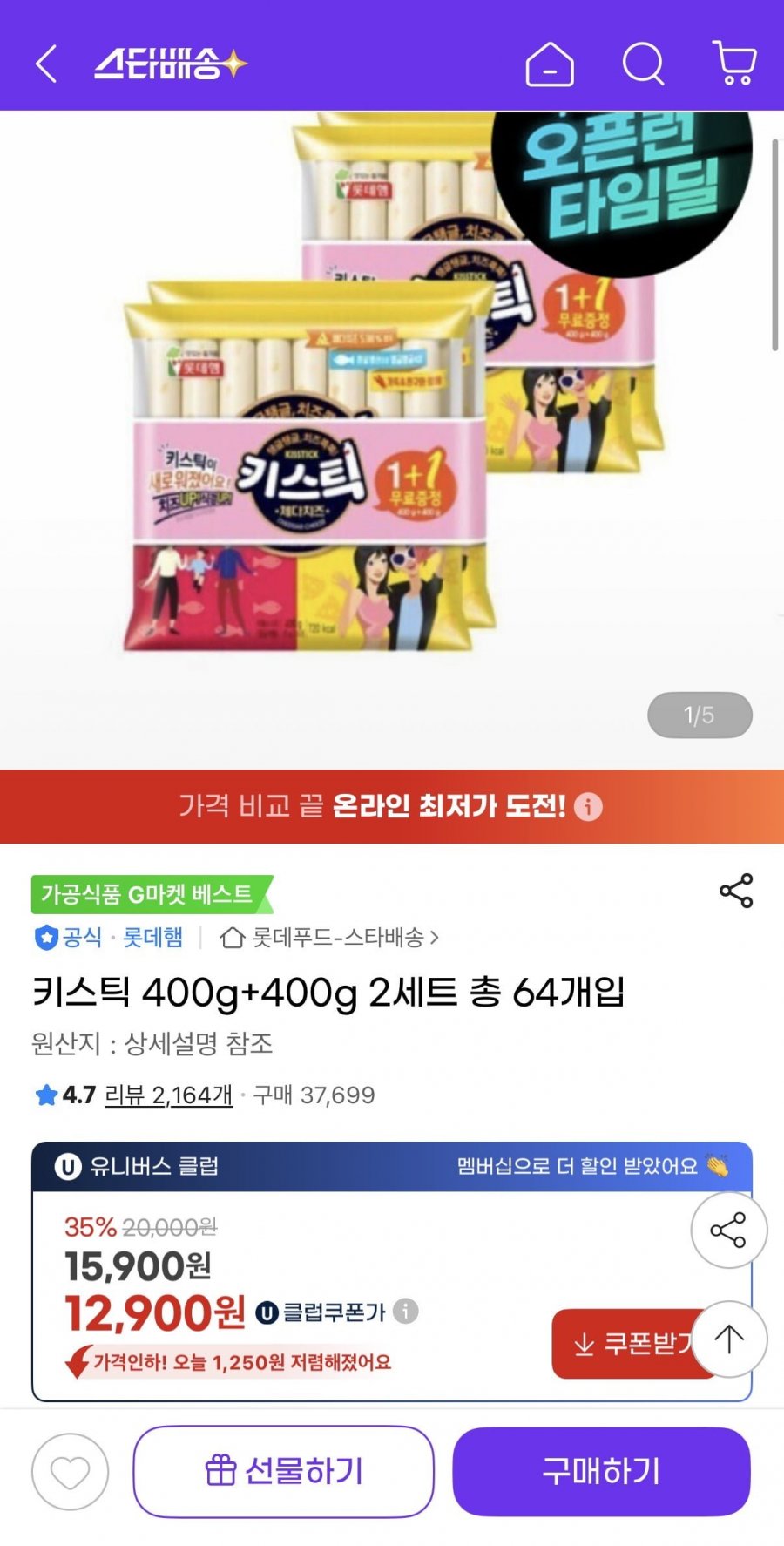Tap the 유니버스 클럽 membership header
Screen dimensions: 784x1546
392,1166
